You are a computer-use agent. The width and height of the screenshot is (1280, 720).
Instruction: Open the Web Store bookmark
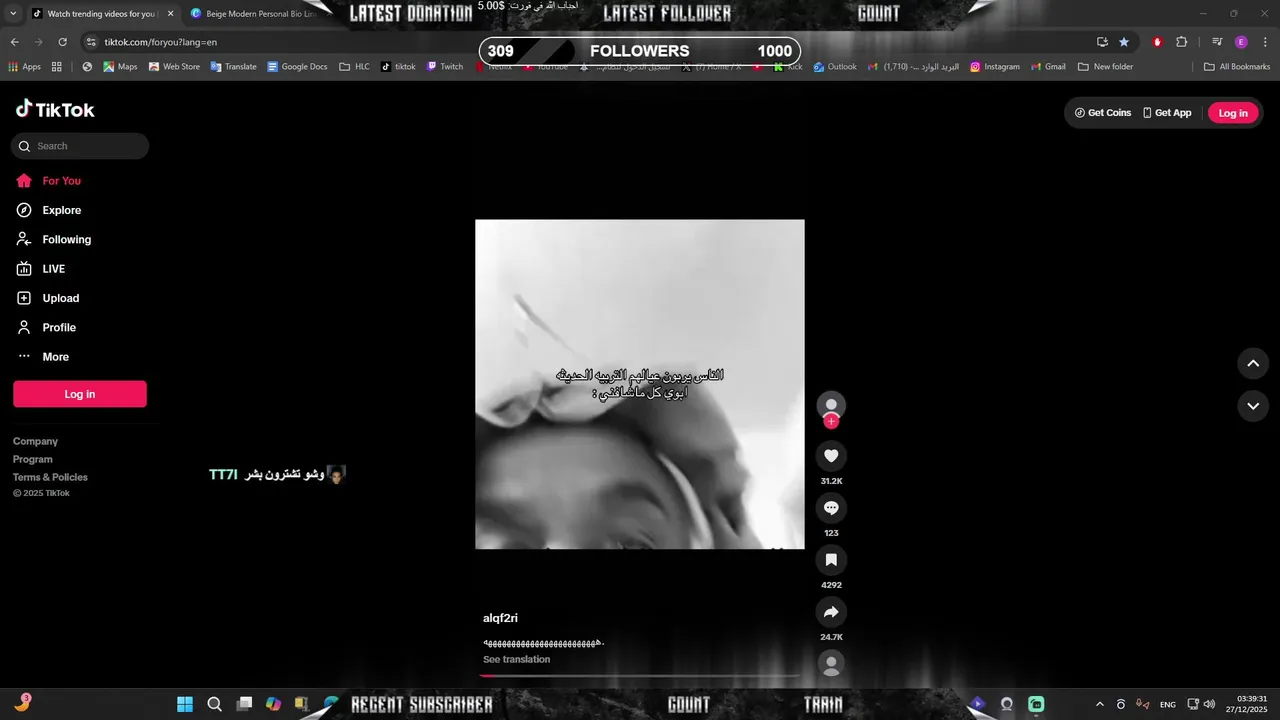(x=174, y=67)
